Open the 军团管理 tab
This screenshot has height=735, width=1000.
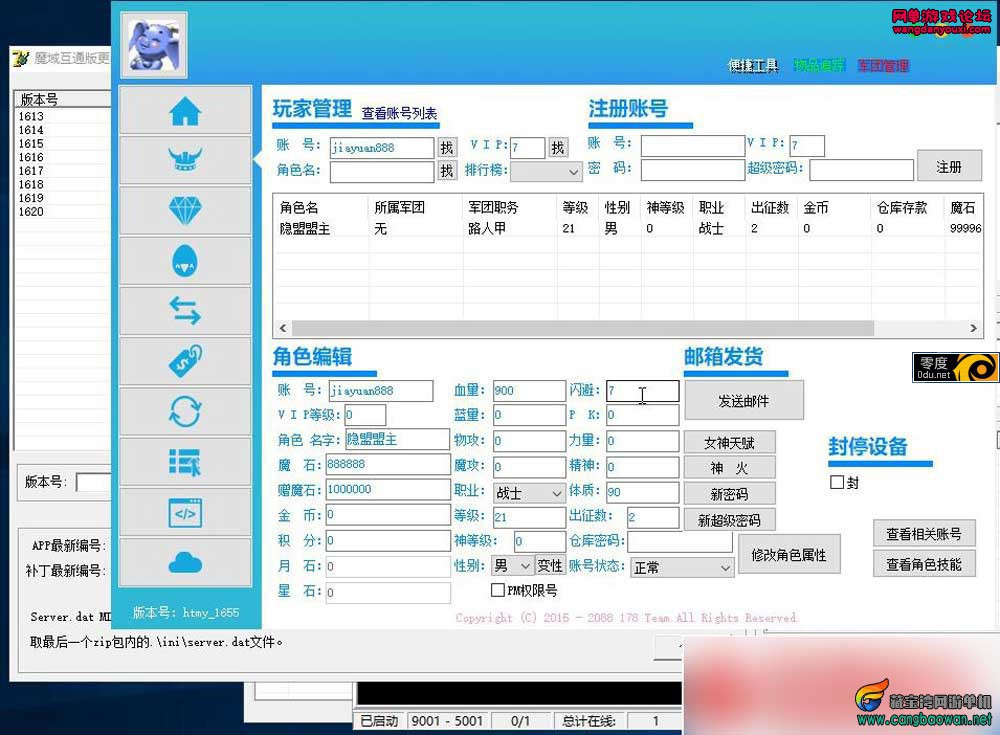click(x=883, y=66)
